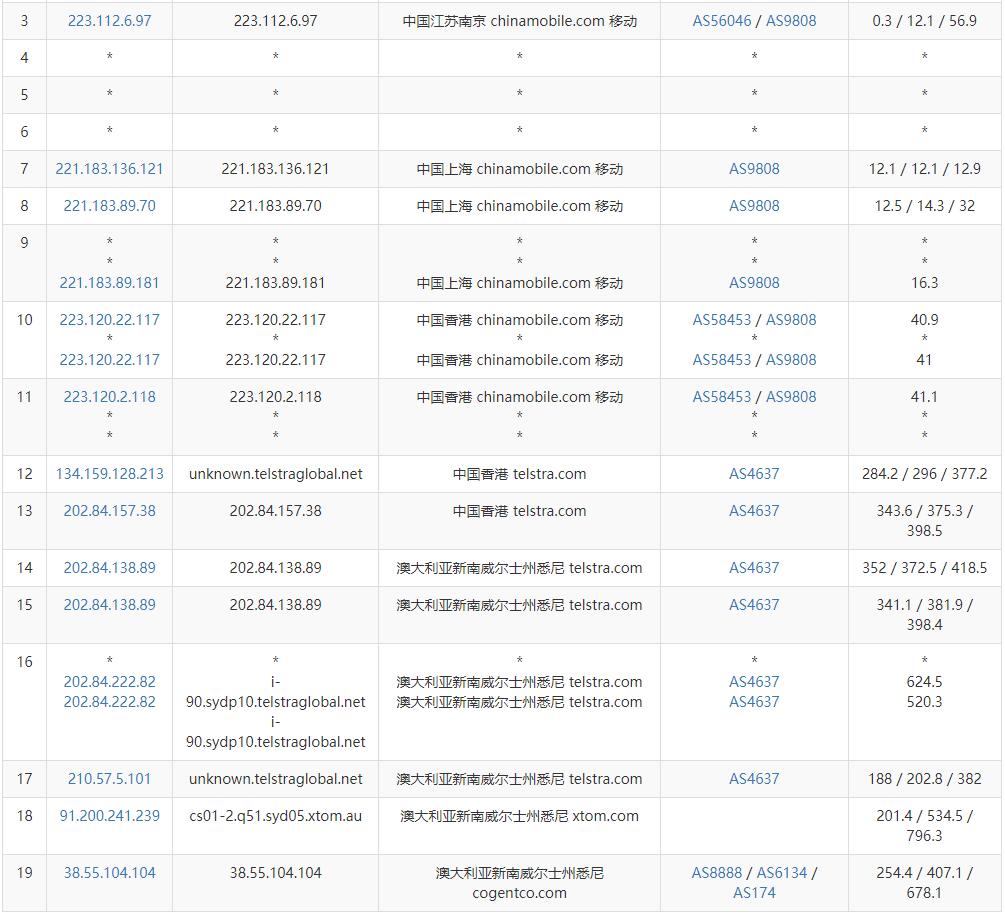Open AS9808 link in hop 7 row
The width and height of the screenshot is (1005, 914).
754,169
